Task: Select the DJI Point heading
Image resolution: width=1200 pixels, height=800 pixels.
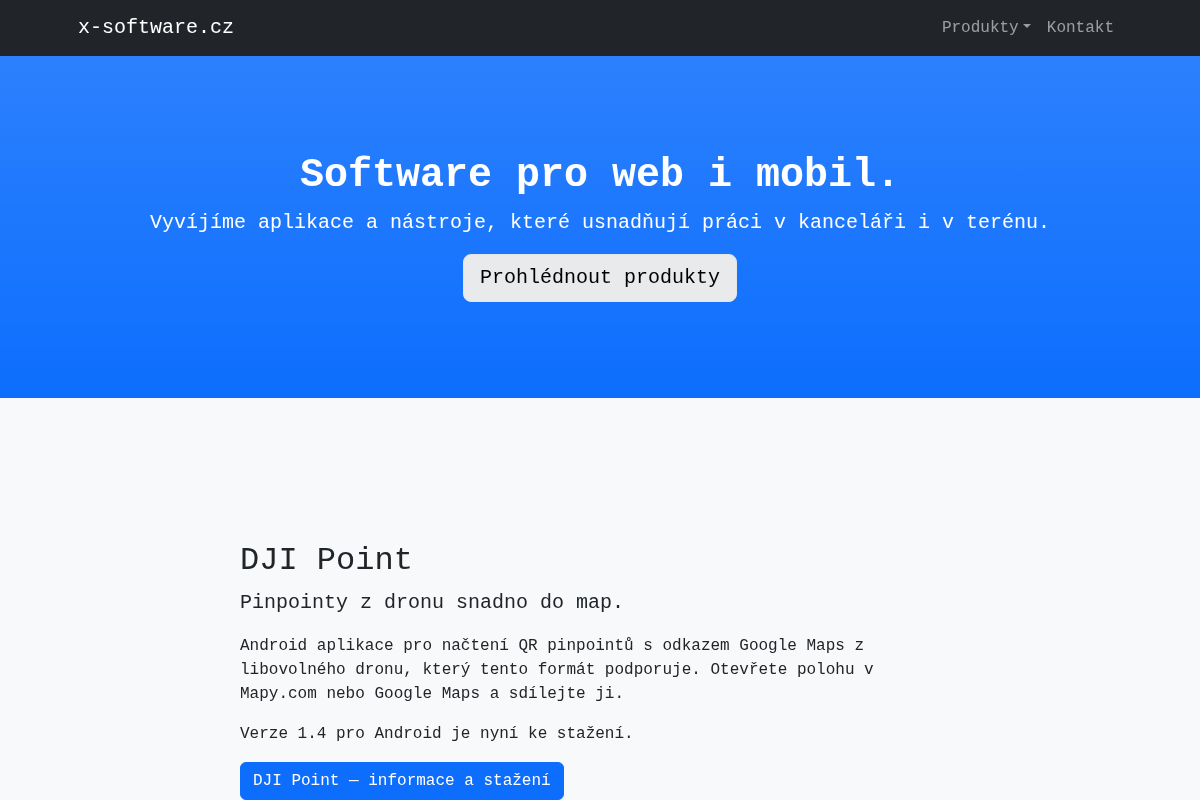Action: (326, 560)
